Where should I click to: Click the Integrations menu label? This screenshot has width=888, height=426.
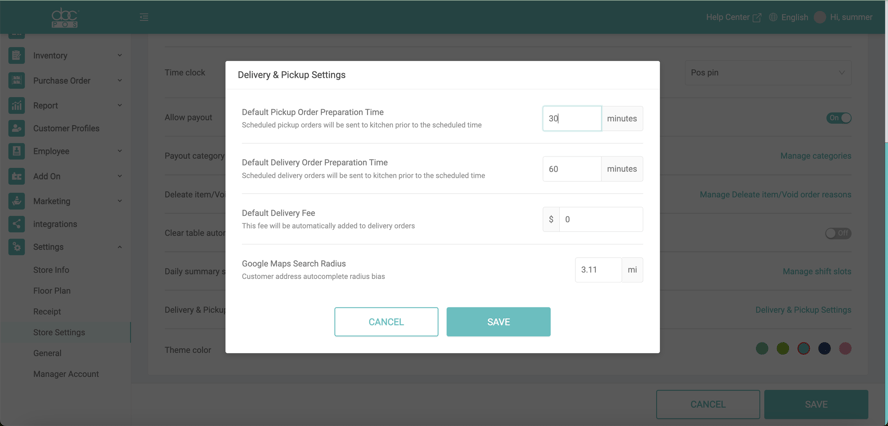pos(55,224)
